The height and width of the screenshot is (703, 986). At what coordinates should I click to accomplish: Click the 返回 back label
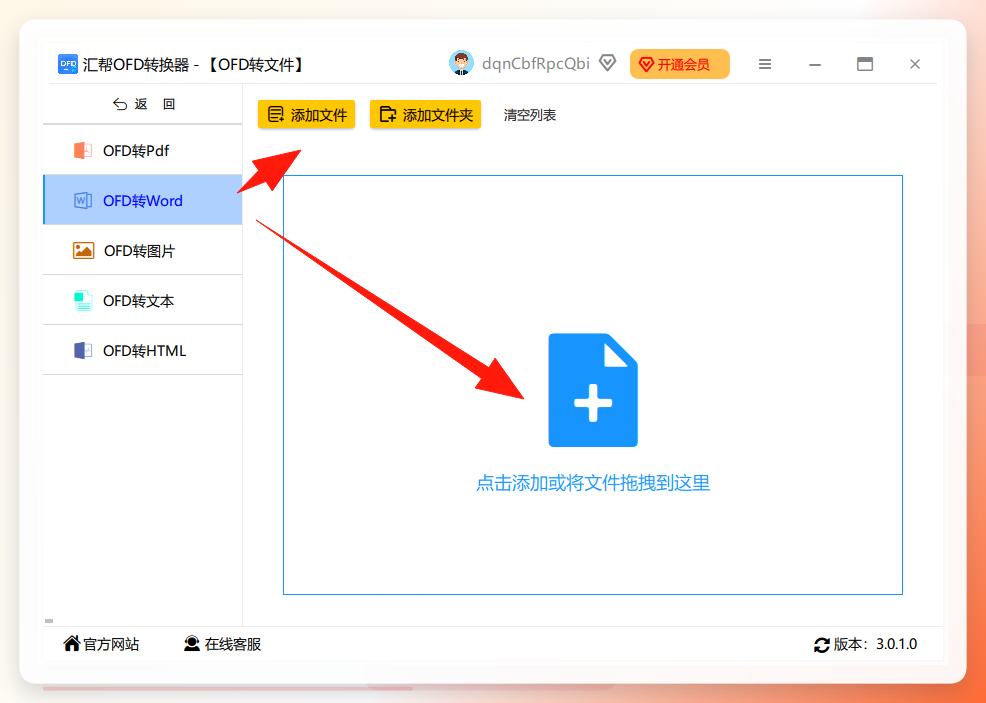tap(155, 104)
